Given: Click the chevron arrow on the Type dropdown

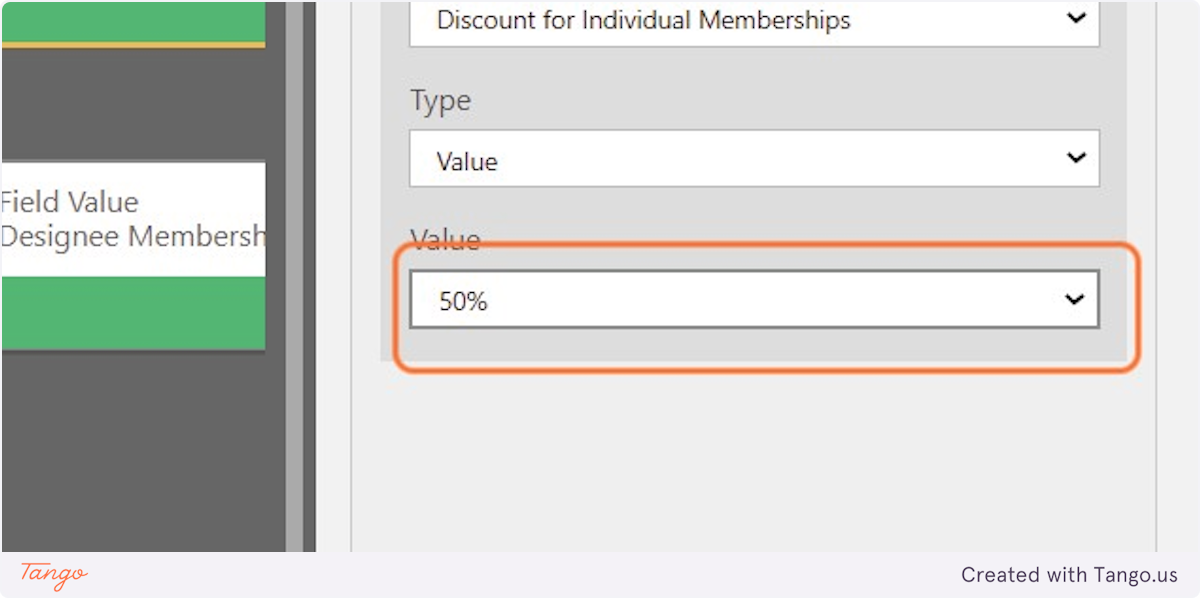Looking at the screenshot, I should tap(1076, 158).
